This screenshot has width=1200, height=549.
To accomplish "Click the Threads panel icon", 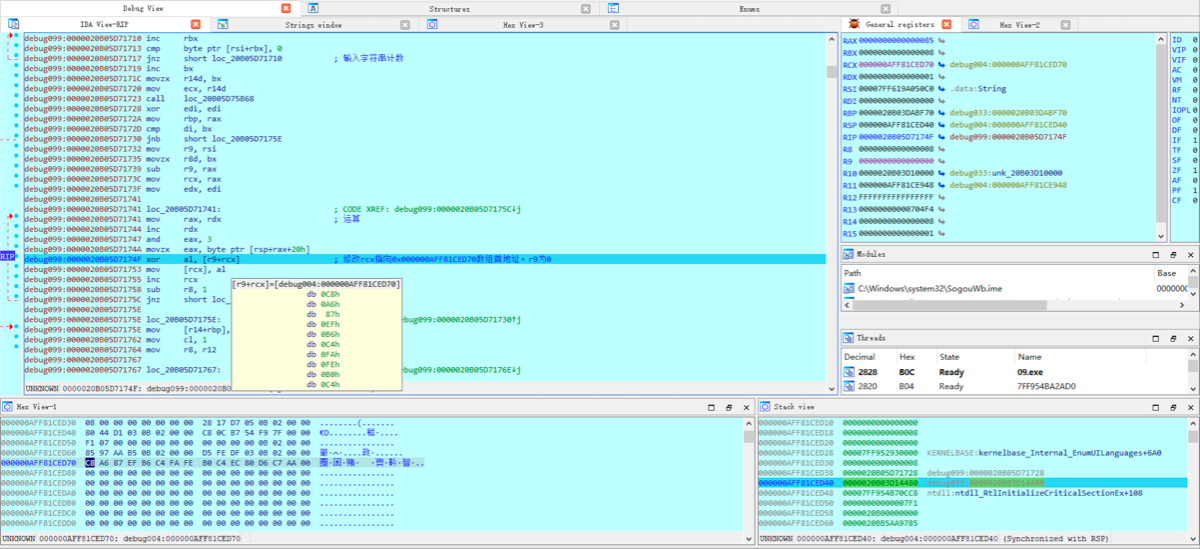I will (849, 338).
